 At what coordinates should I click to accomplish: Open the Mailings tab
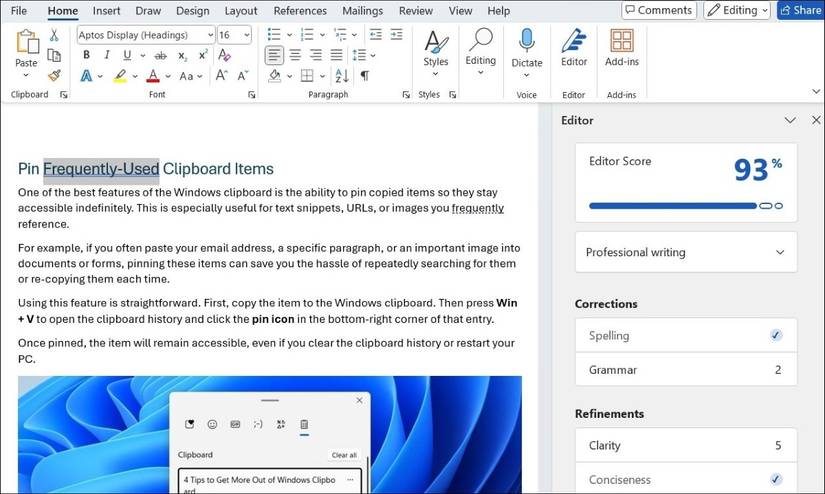[x=363, y=11]
